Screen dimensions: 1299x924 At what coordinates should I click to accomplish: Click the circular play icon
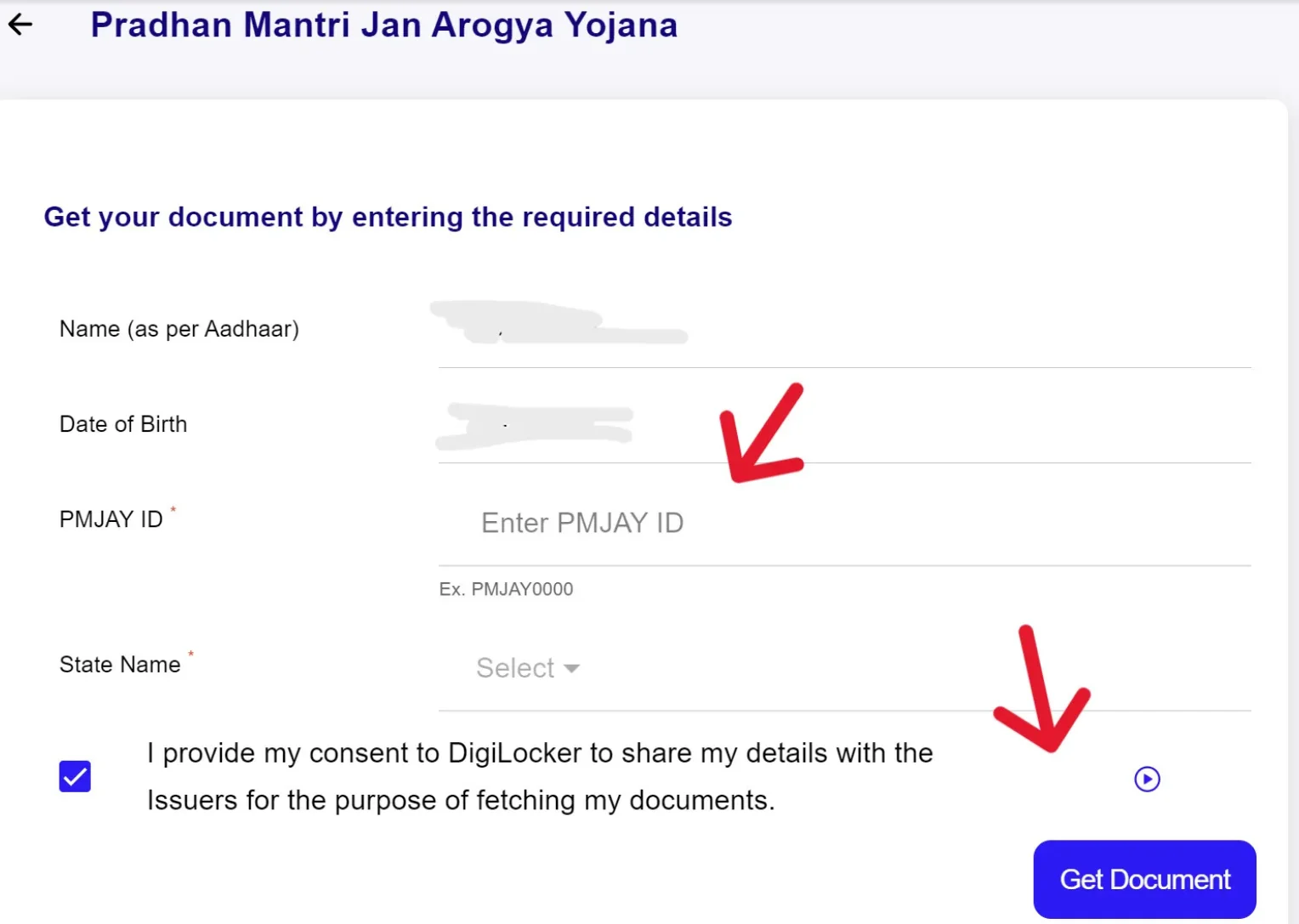pyautogui.click(x=1147, y=779)
